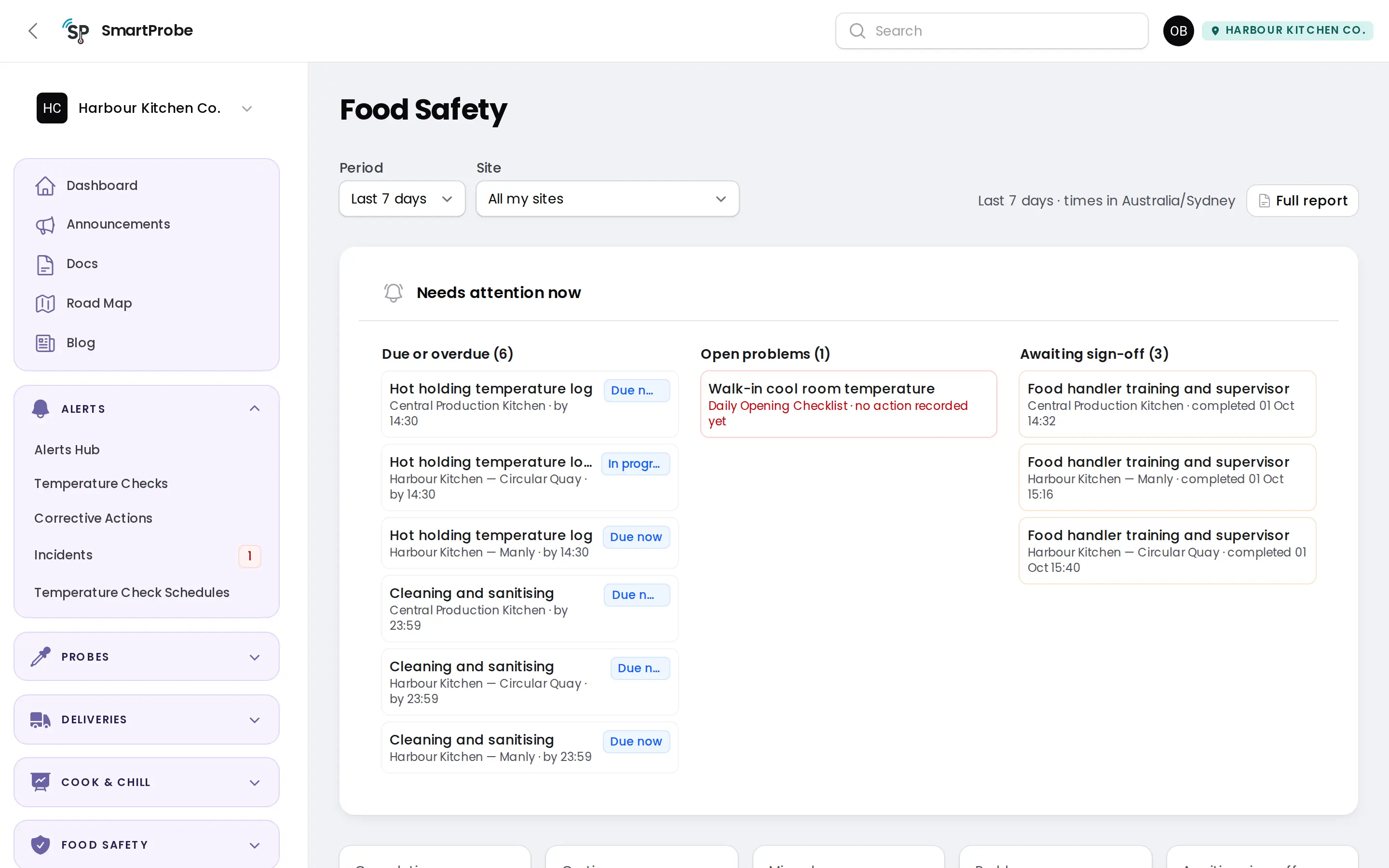Image resolution: width=1389 pixels, height=868 pixels.
Task: Open the OB user avatar
Action: [1178, 31]
